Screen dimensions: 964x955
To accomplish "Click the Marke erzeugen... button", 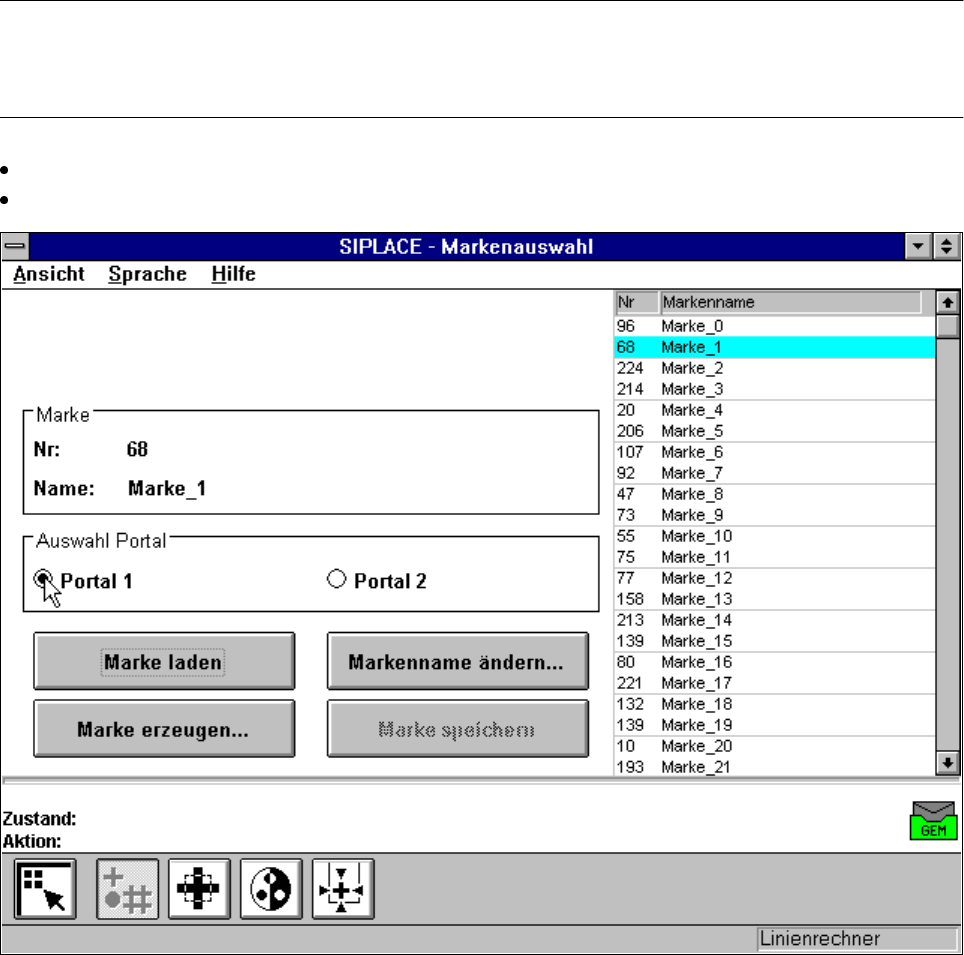I will 164,729.
